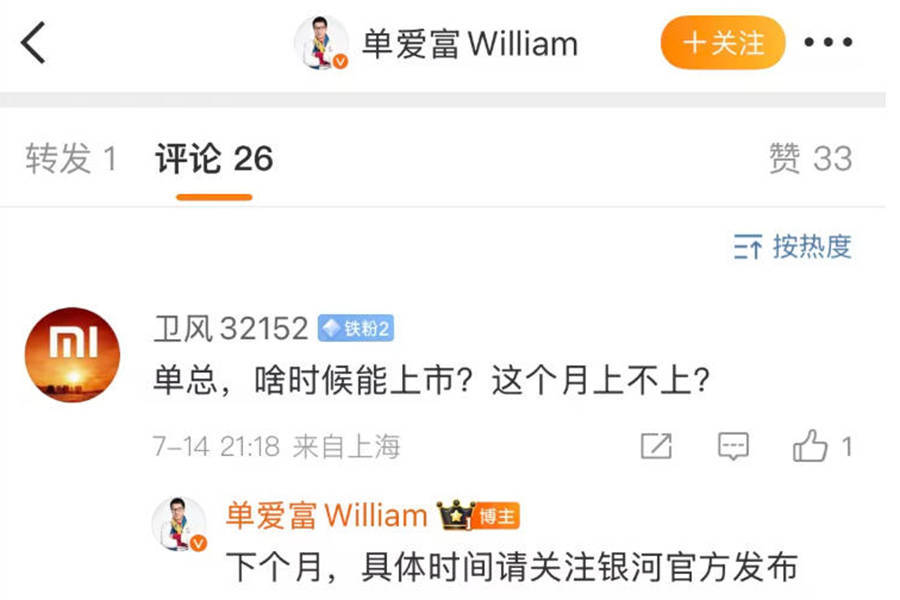Tap the reply bubble icon under the comment

click(734, 446)
